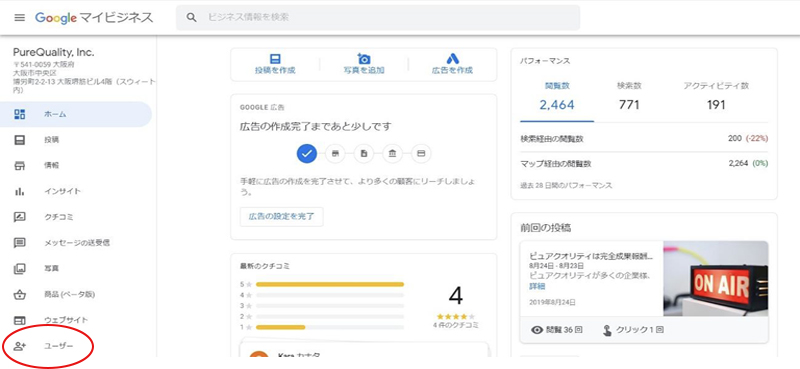Viewport: 800px width, 369px height.
Task: Click the 検索経由の閲覧数 row
Action: (644, 138)
